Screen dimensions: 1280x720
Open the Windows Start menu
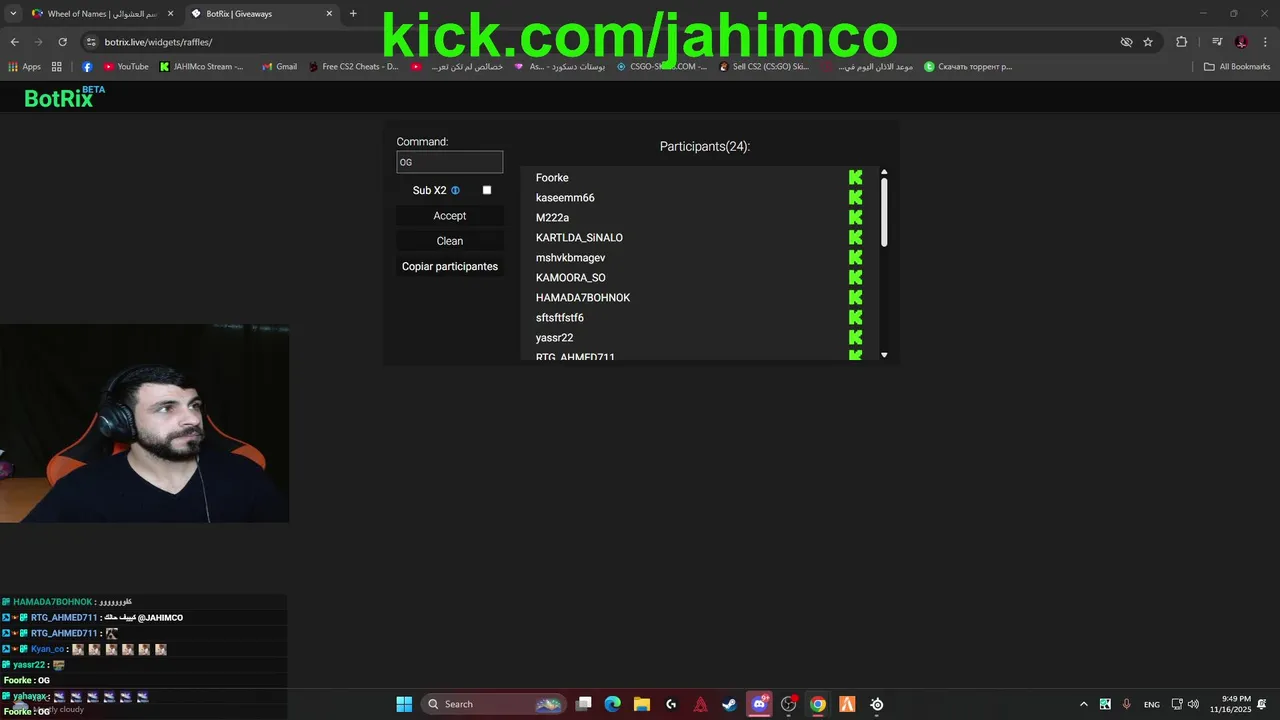404,704
